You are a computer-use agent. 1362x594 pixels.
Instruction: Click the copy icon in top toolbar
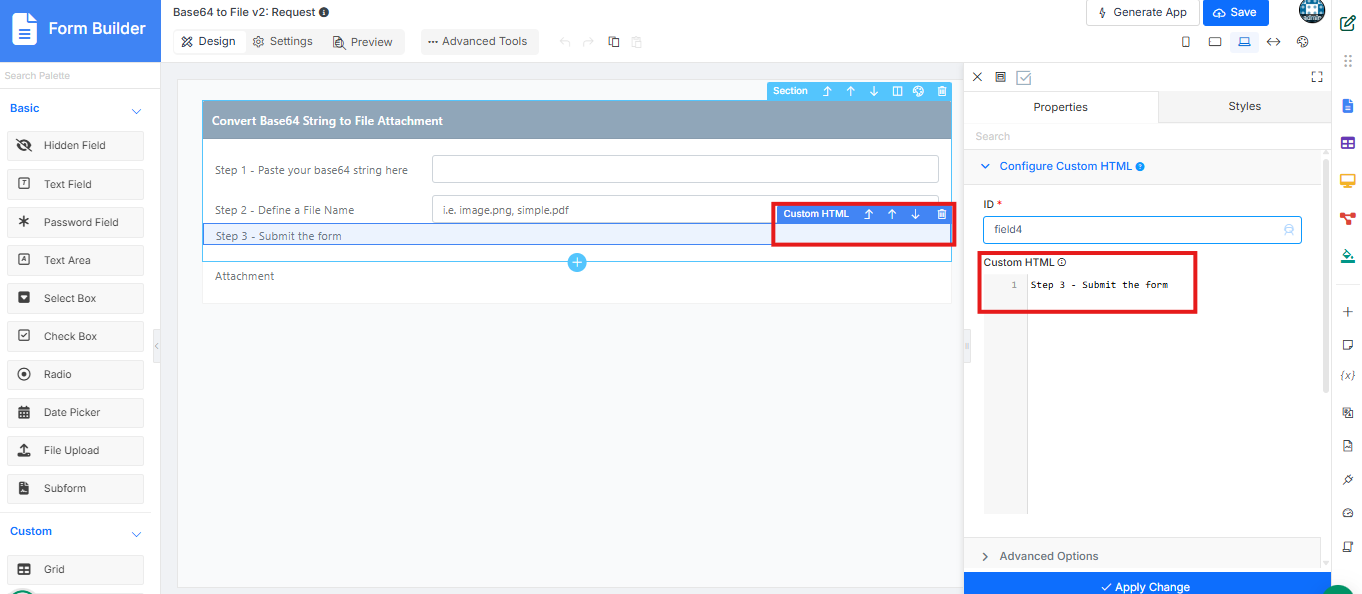pyautogui.click(x=614, y=42)
